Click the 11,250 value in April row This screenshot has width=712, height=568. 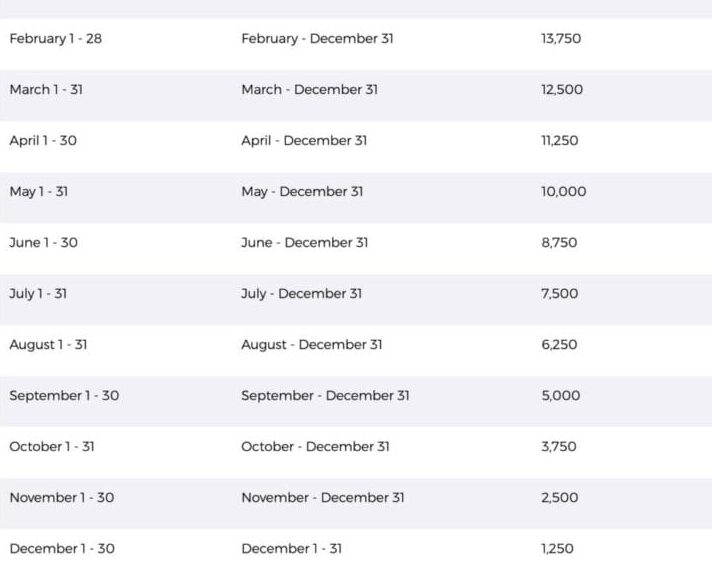pyautogui.click(x=559, y=140)
